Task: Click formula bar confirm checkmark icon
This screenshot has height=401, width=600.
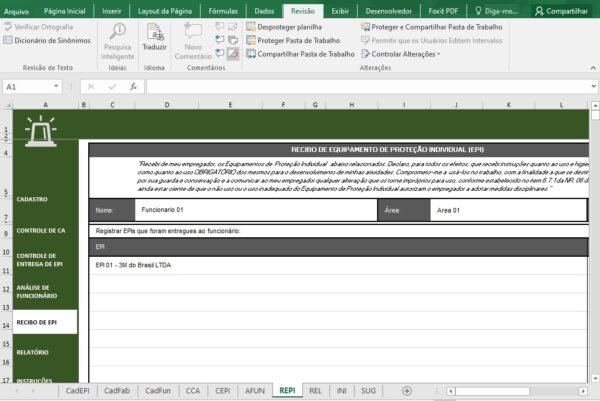Action: [112, 87]
